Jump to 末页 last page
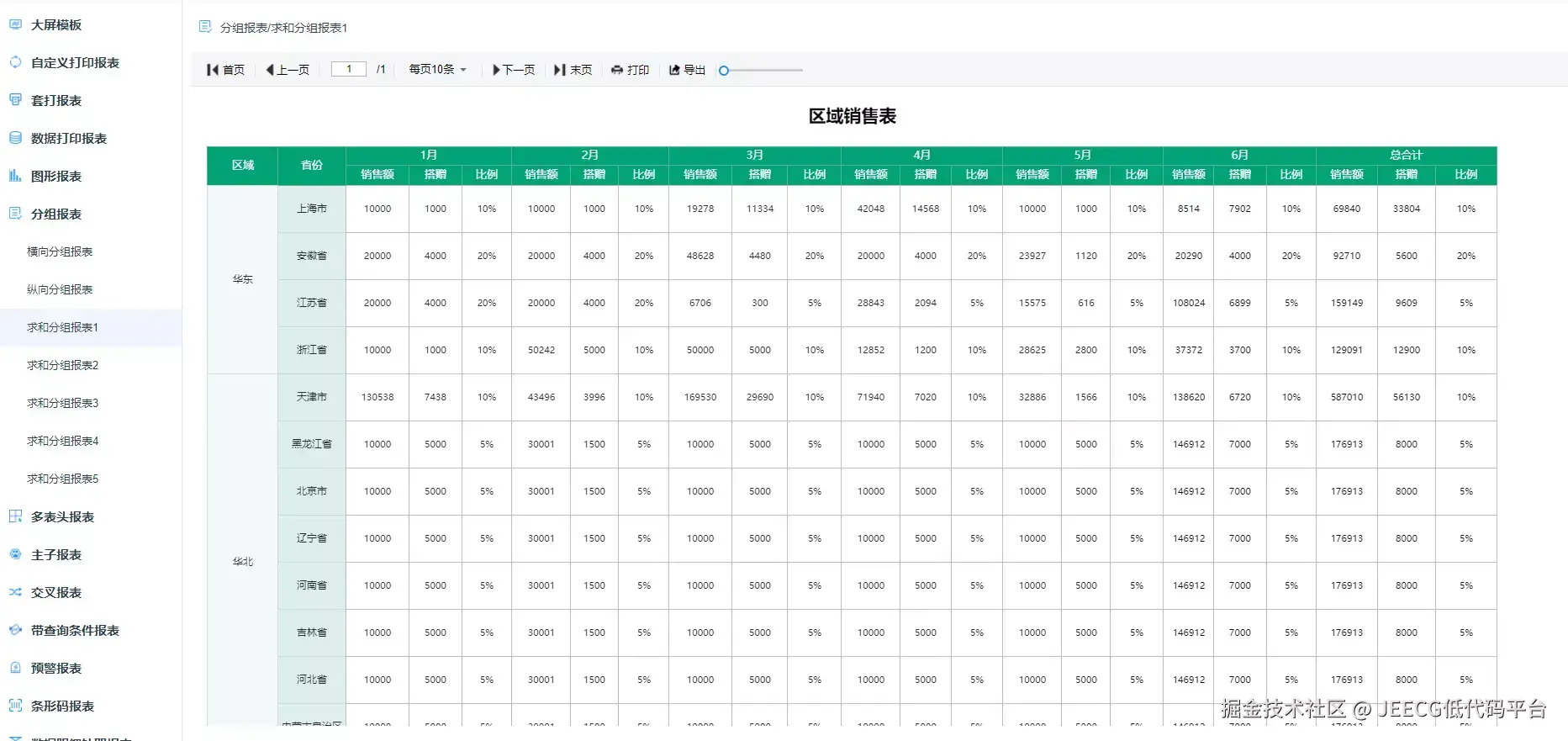Viewport: 1568px width, 741px height. click(x=573, y=70)
